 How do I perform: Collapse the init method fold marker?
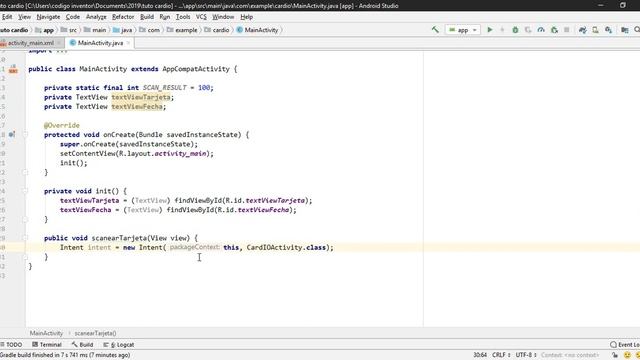(x=25, y=191)
